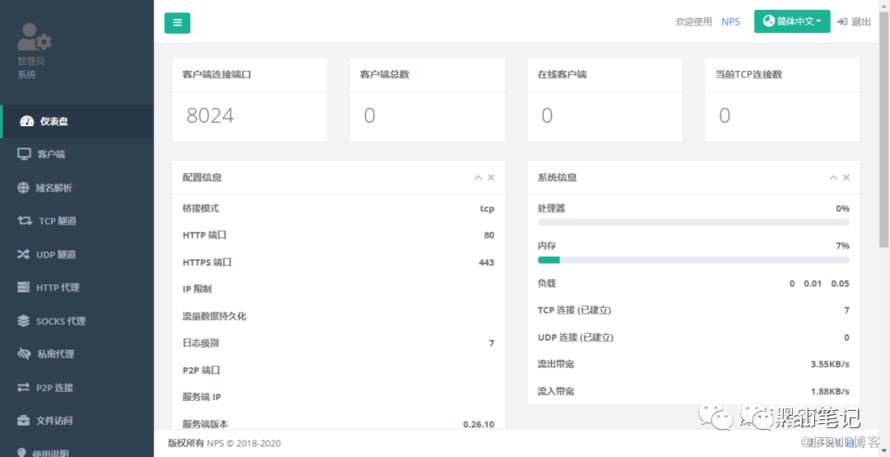This screenshot has width=890, height=457.
Task: Close the 配置信息 panel
Action: click(x=491, y=178)
